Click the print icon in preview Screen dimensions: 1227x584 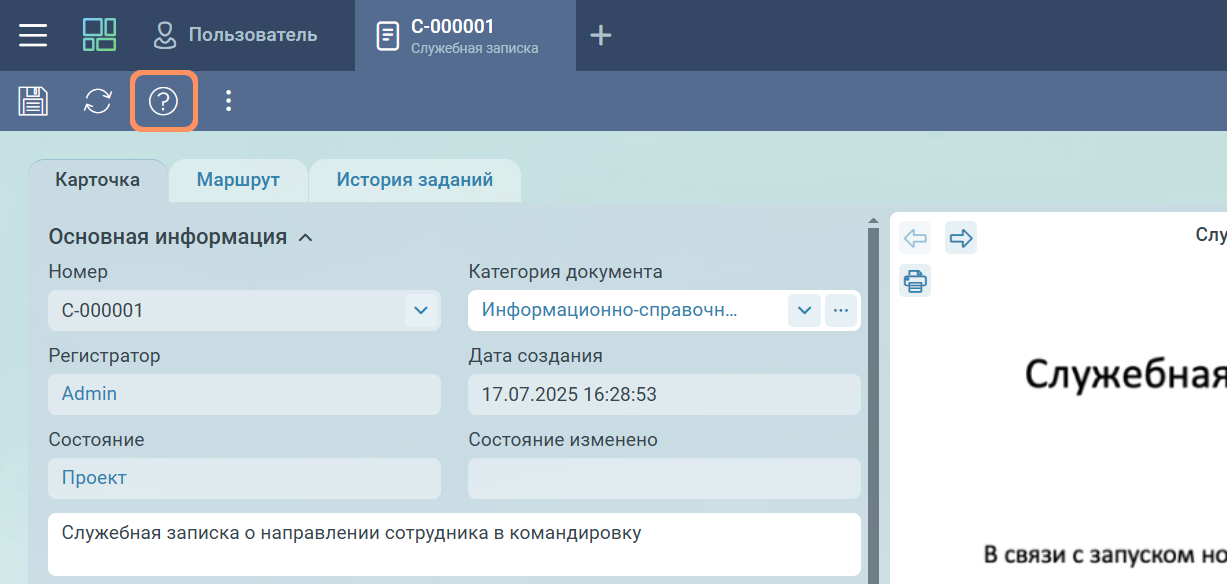[915, 281]
